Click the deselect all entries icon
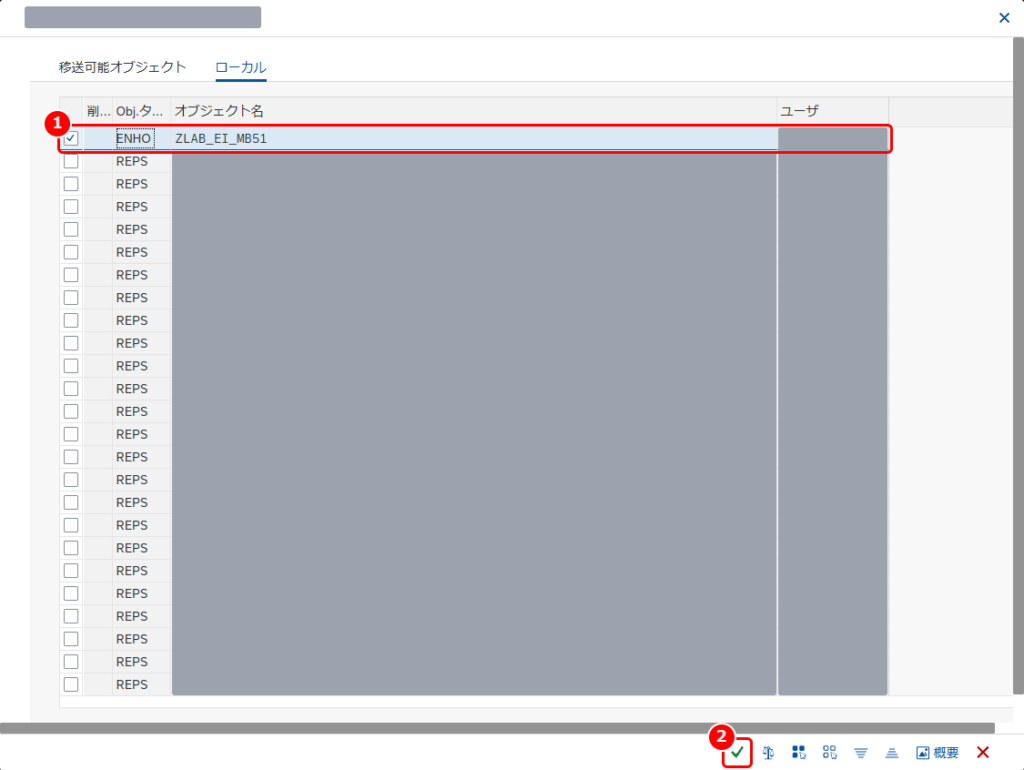 coord(829,752)
